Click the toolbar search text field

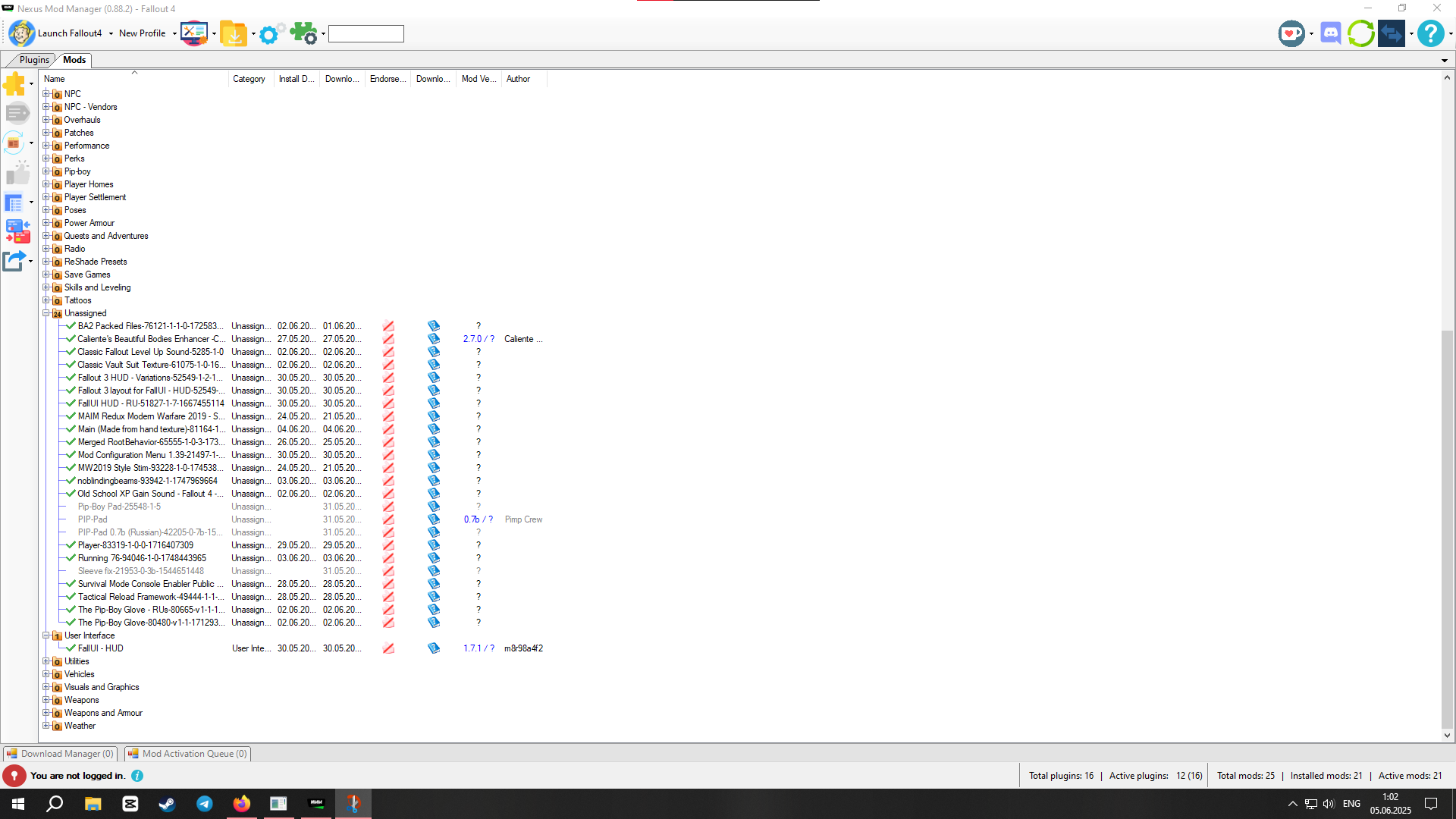(366, 34)
